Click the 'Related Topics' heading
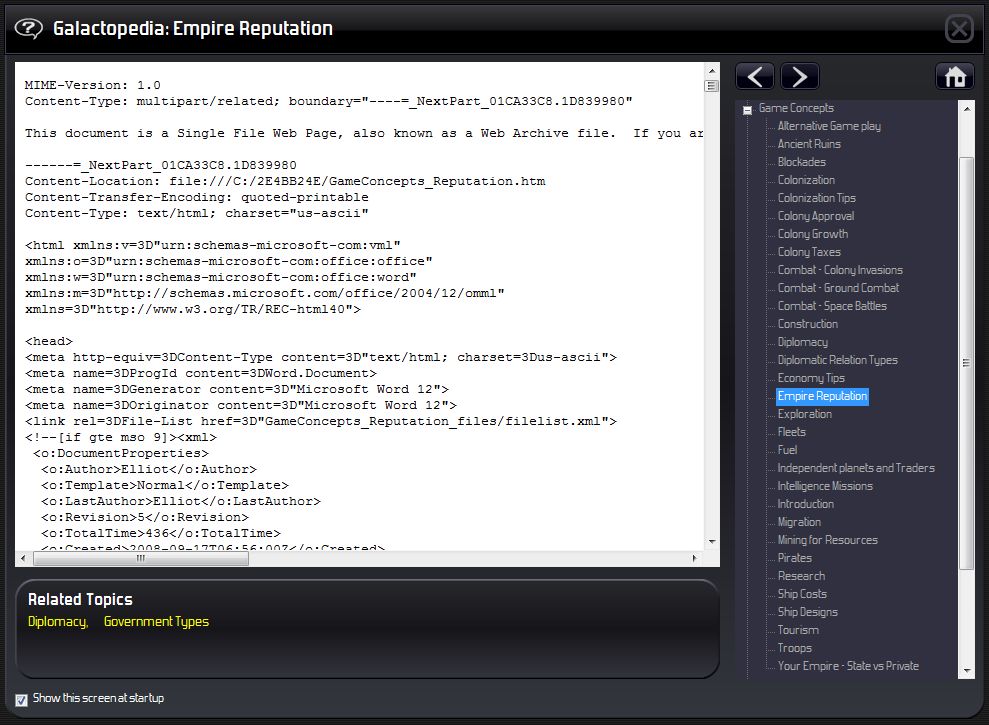Image resolution: width=989 pixels, height=725 pixels. (80, 599)
